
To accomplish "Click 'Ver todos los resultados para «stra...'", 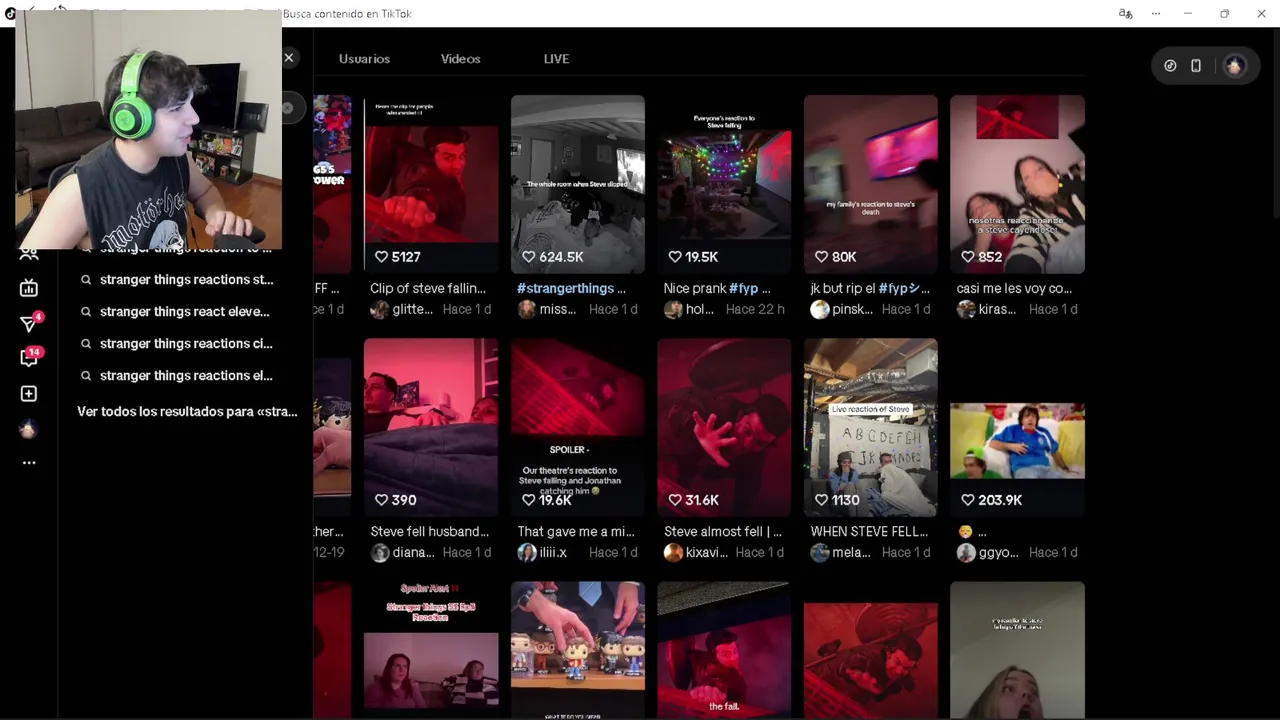I will [187, 412].
